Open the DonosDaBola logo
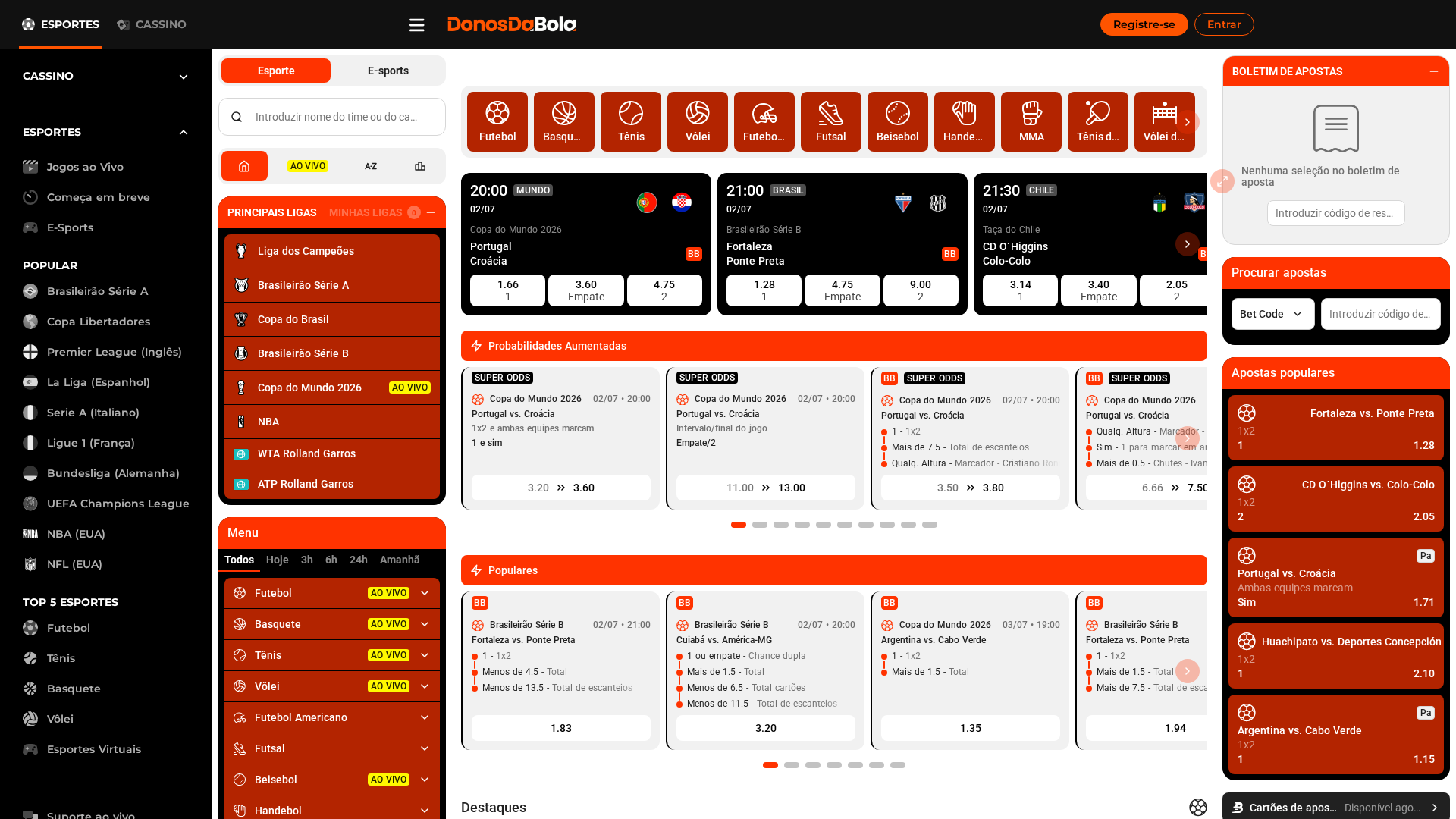The image size is (1456, 819). tap(512, 24)
